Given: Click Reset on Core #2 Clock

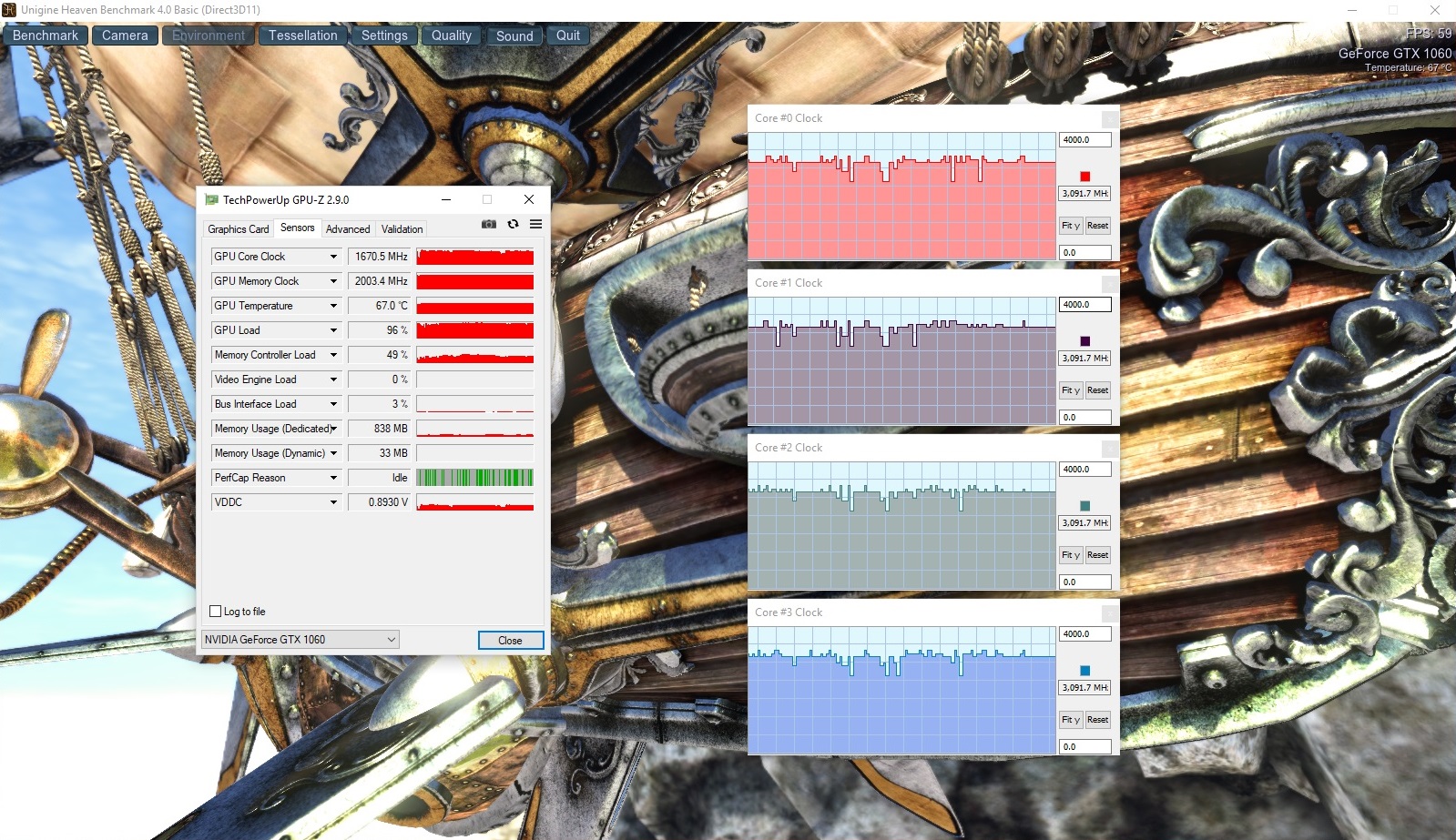Looking at the screenshot, I should tap(1098, 555).
